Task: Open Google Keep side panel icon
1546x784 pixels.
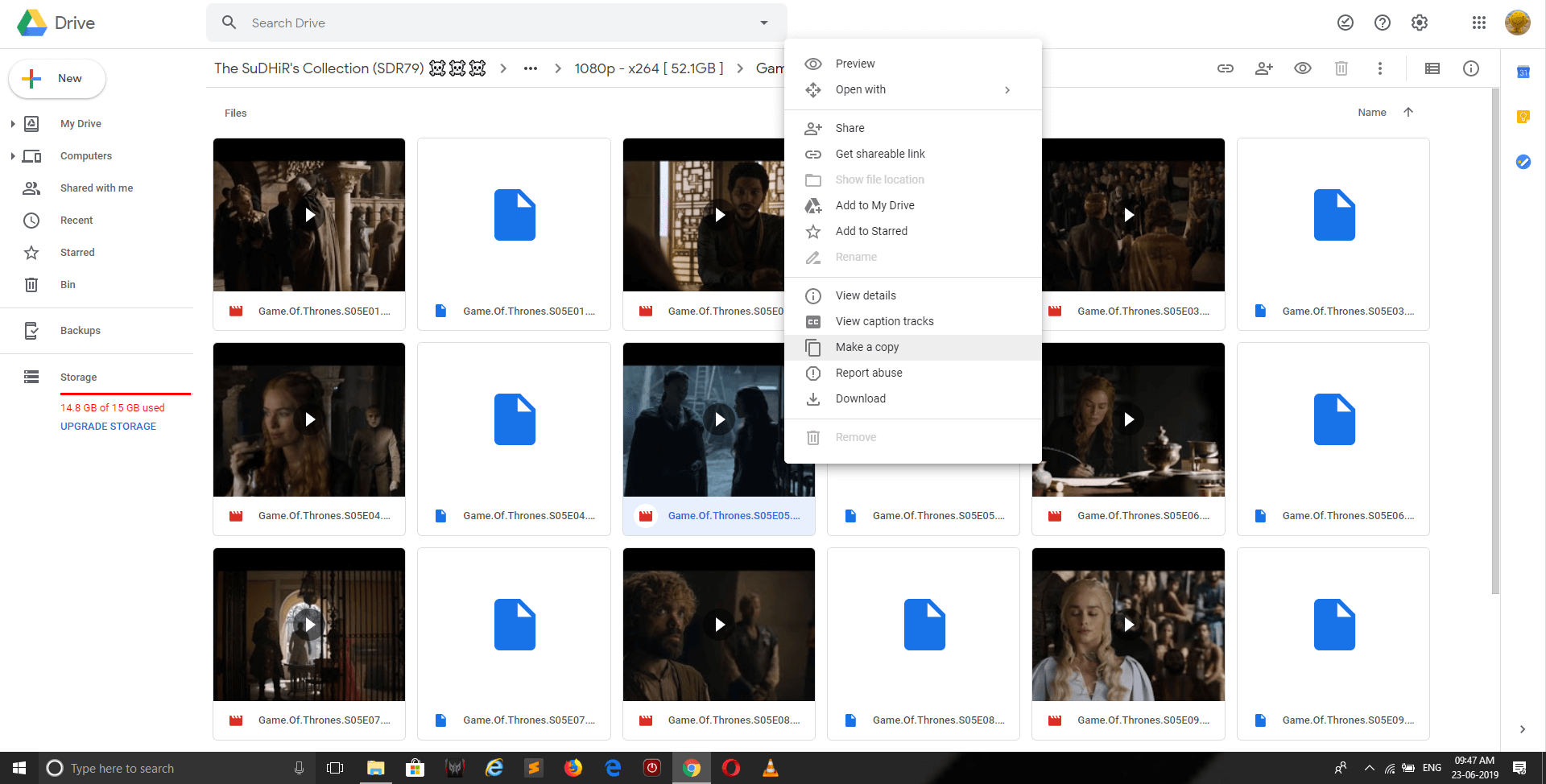Action: (x=1523, y=117)
